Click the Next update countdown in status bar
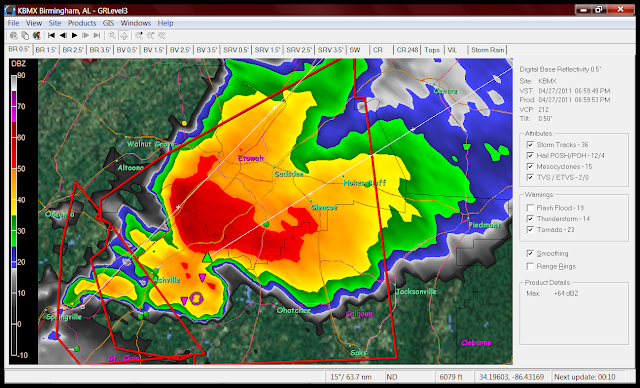 click(x=585, y=377)
